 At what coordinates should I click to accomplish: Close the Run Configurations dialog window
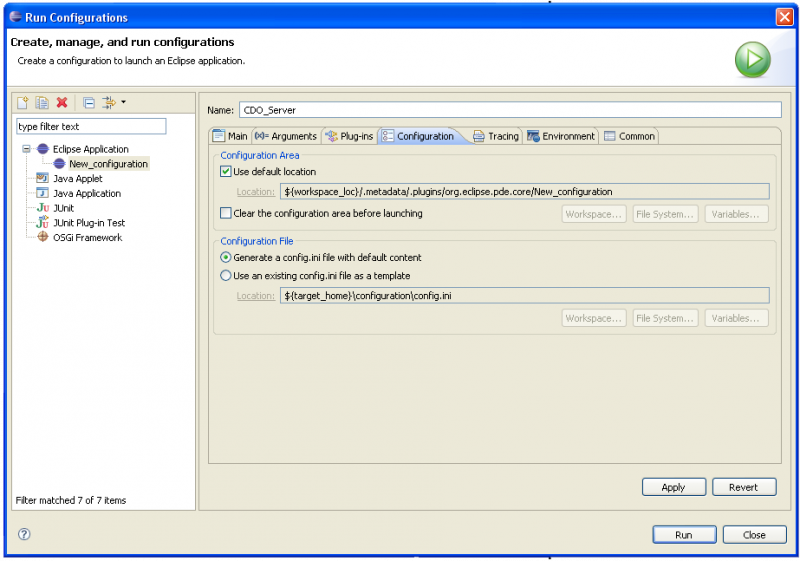tap(785, 17)
